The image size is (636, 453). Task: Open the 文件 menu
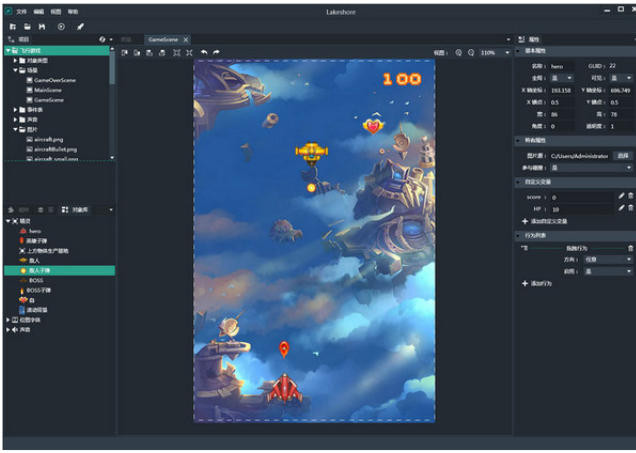(x=21, y=12)
